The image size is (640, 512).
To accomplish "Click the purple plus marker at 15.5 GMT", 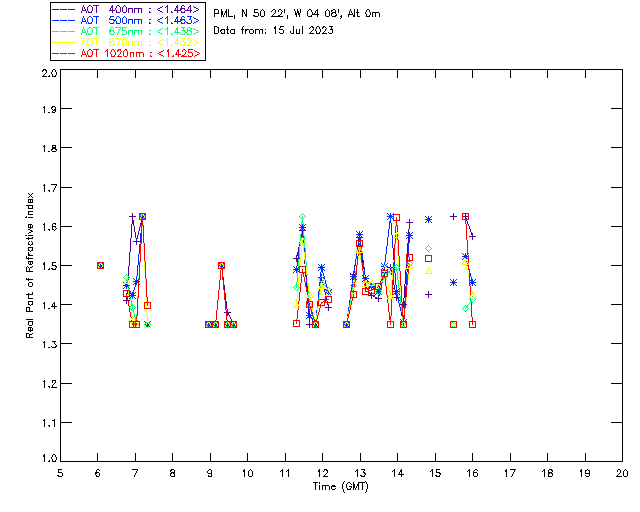I will 453,216.
